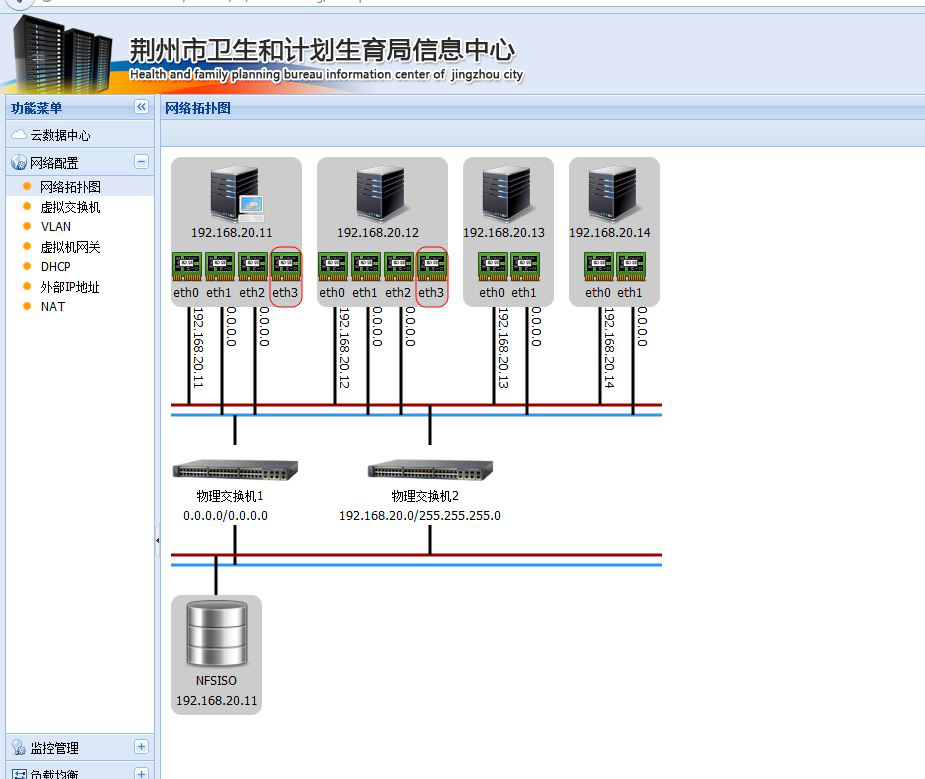
Task: Collapse the 网络配置 menu section
Action: (141, 162)
